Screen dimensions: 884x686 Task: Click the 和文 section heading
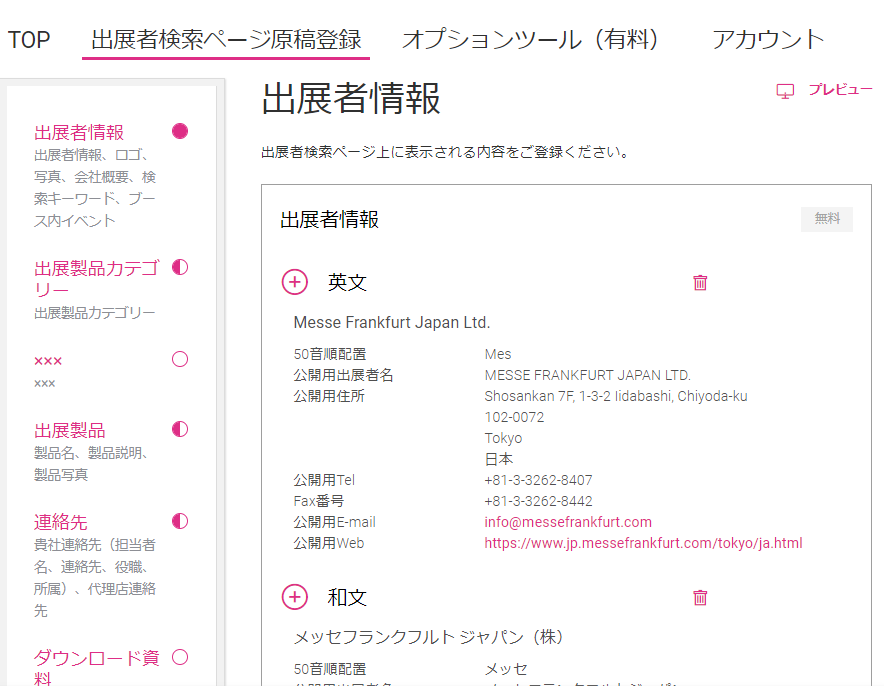(347, 598)
